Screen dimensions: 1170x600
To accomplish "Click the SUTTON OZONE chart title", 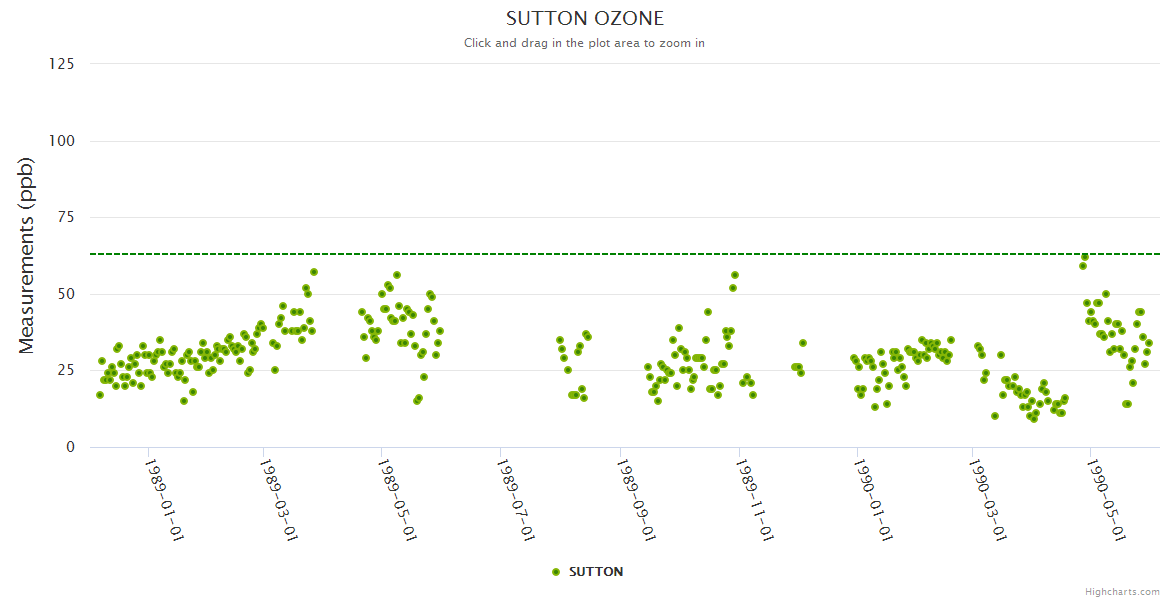I will click(x=584, y=19).
